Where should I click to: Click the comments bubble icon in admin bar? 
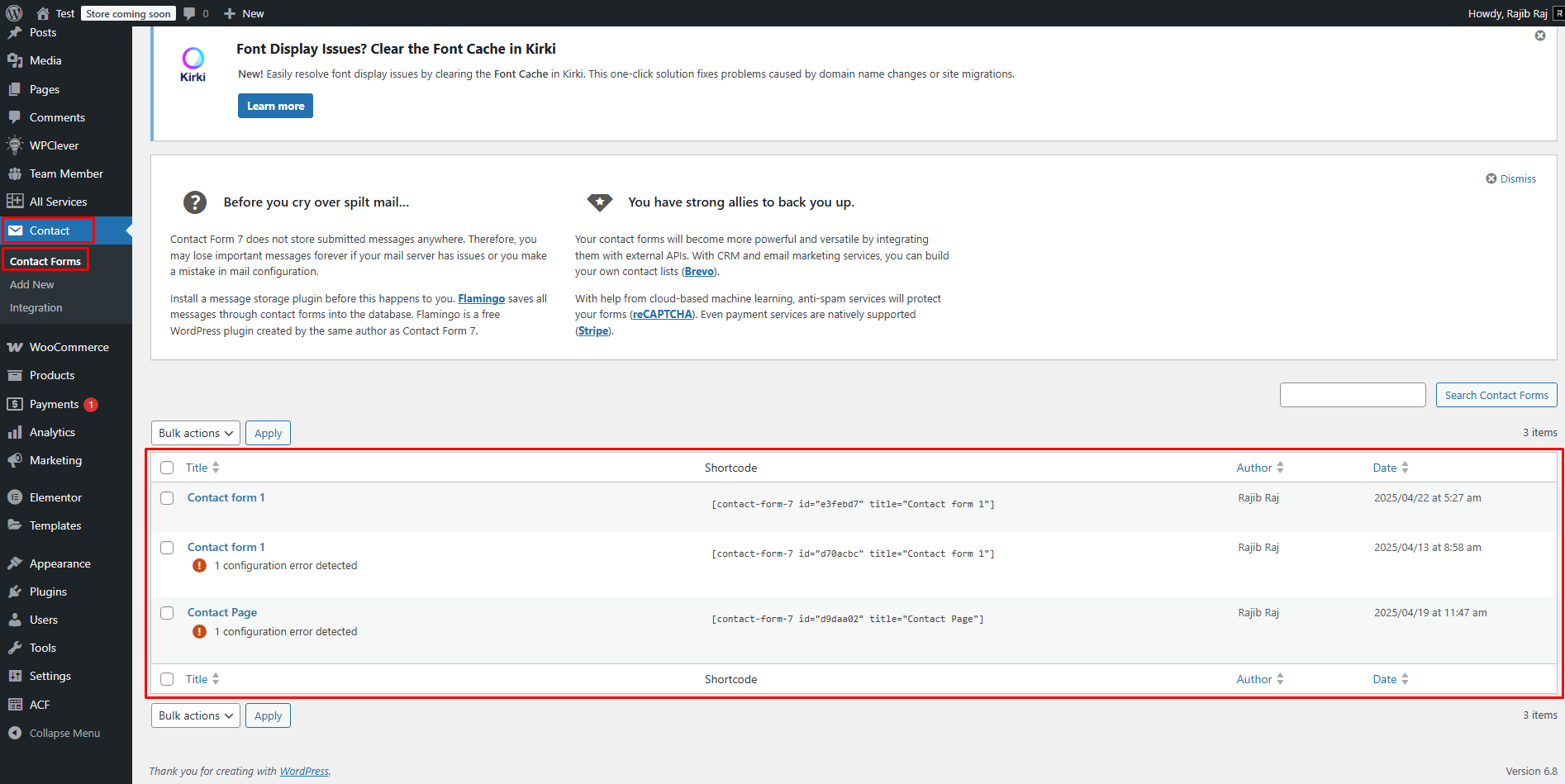189,13
